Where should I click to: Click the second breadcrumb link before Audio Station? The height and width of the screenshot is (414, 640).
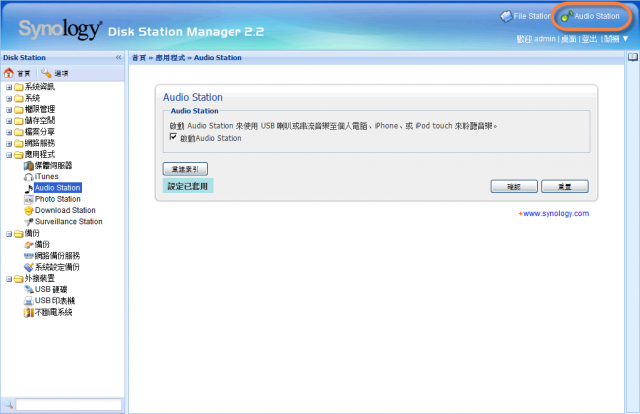170,58
